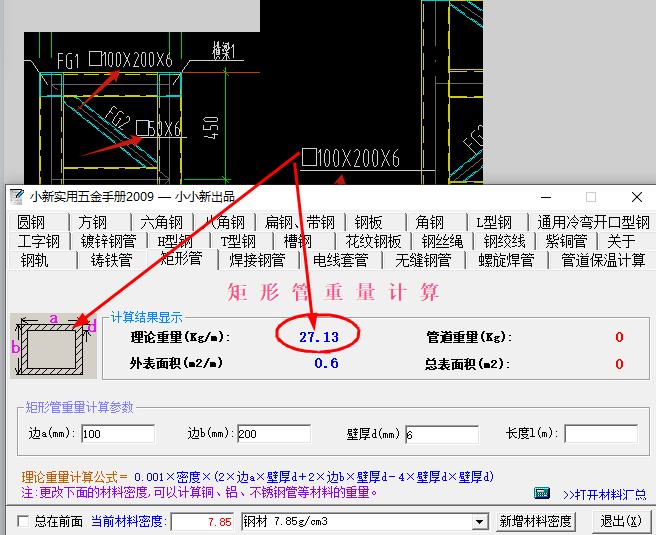Image resolution: width=656 pixels, height=535 pixels.
Task: Click the 理论重量计算公式 formula text
Action: [x=257, y=477]
